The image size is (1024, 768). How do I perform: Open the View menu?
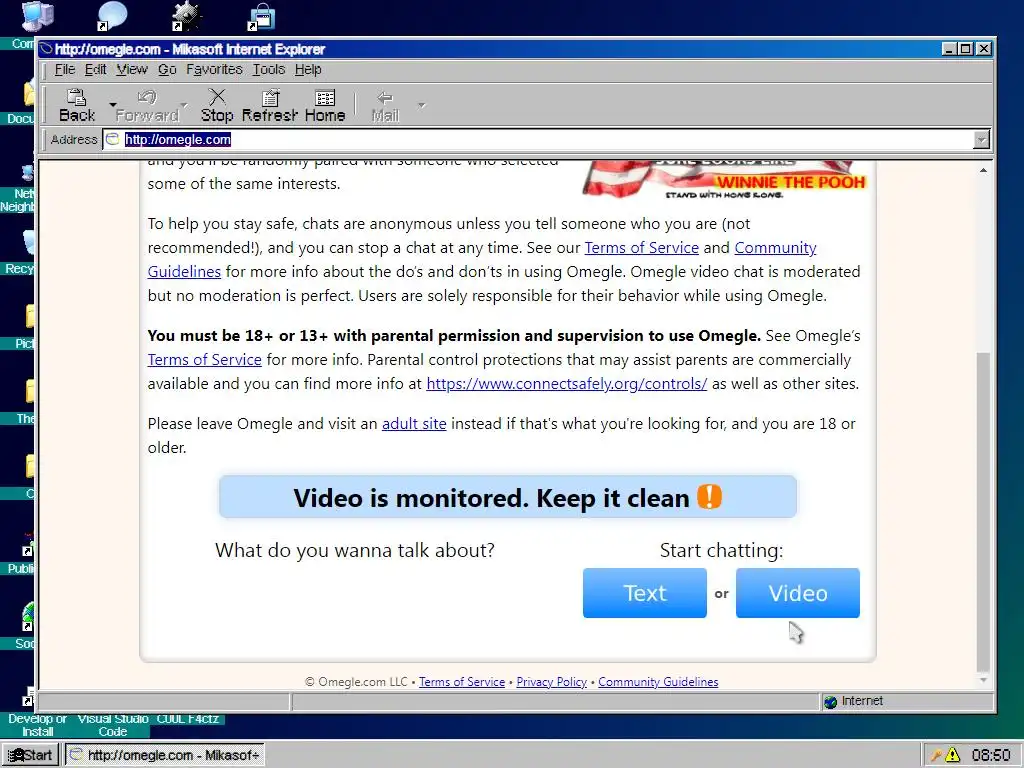click(x=132, y=69)
